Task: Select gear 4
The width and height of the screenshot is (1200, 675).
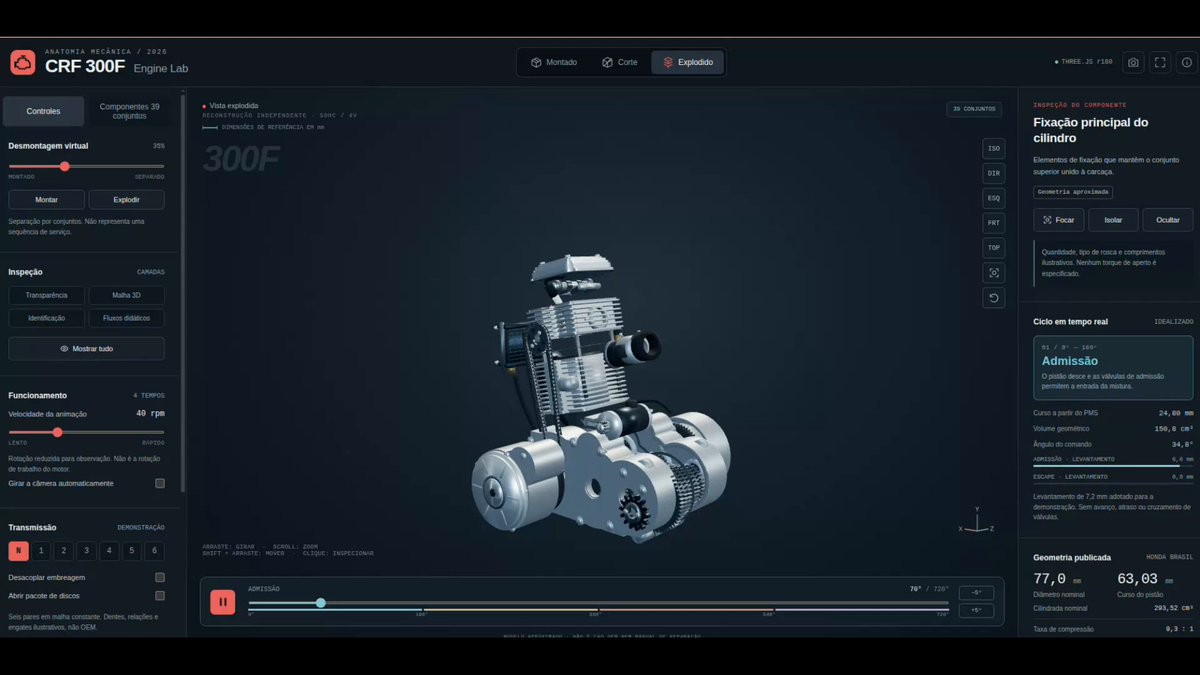Action: point(109,551)
